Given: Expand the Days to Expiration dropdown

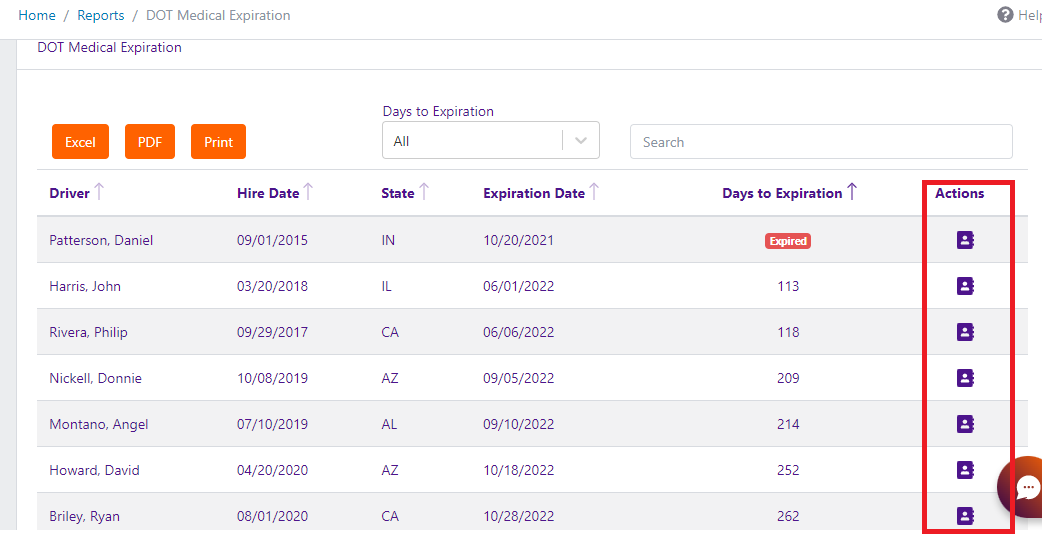Looking at the screenshot, I should [581, 141].
